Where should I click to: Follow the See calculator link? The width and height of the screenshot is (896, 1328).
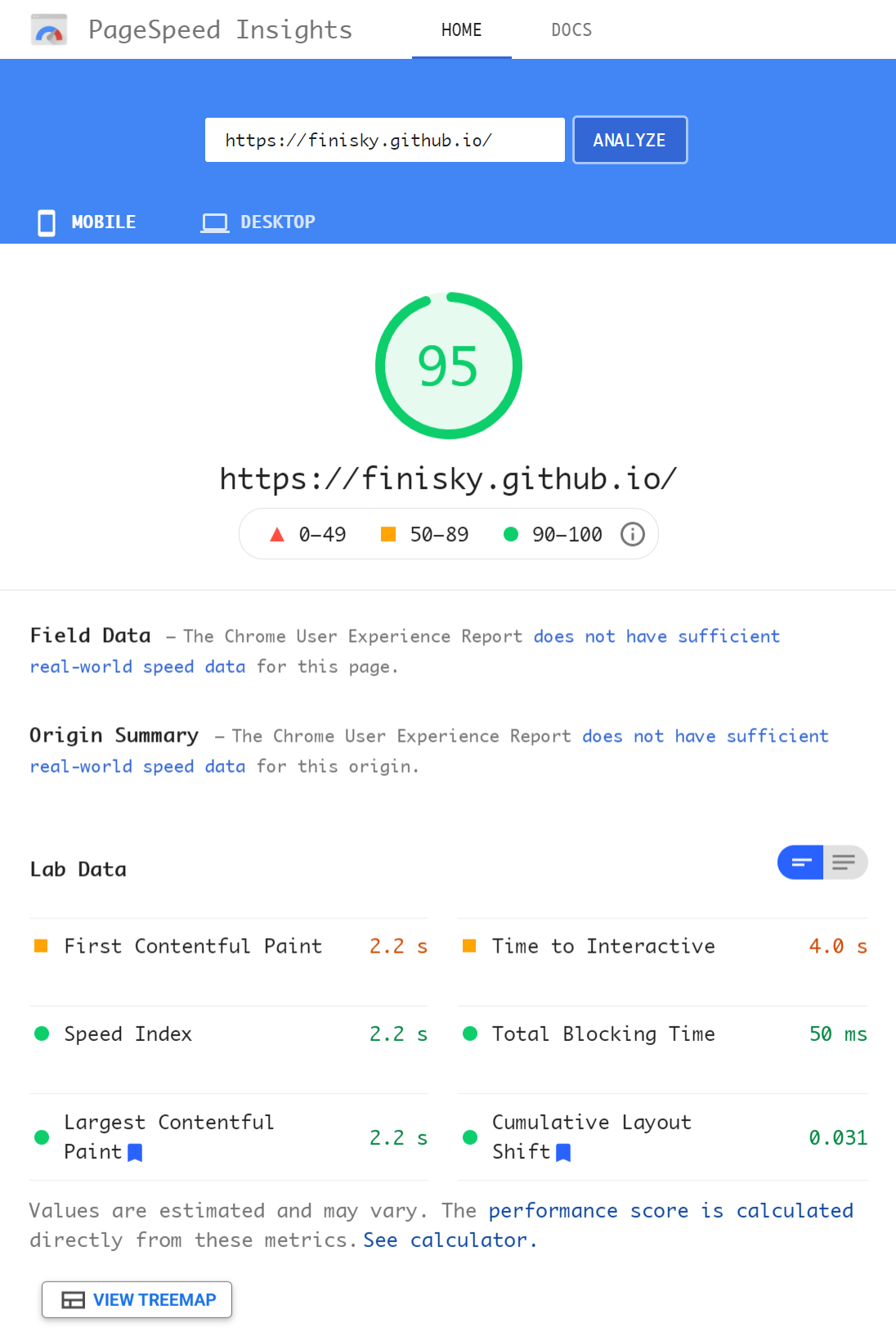(x=449, y=1241)
